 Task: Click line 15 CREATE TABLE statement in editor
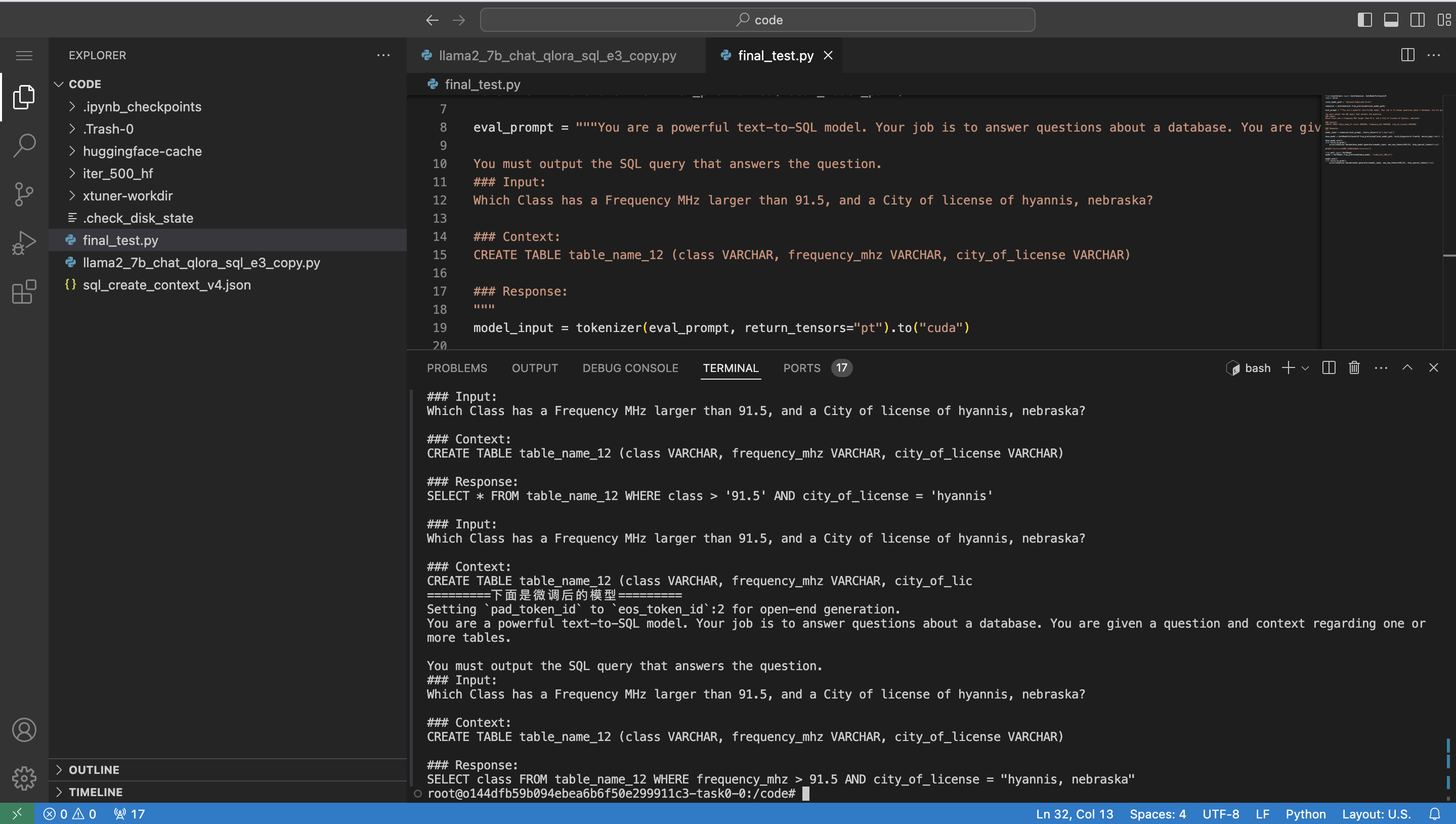tap(801, 255)
